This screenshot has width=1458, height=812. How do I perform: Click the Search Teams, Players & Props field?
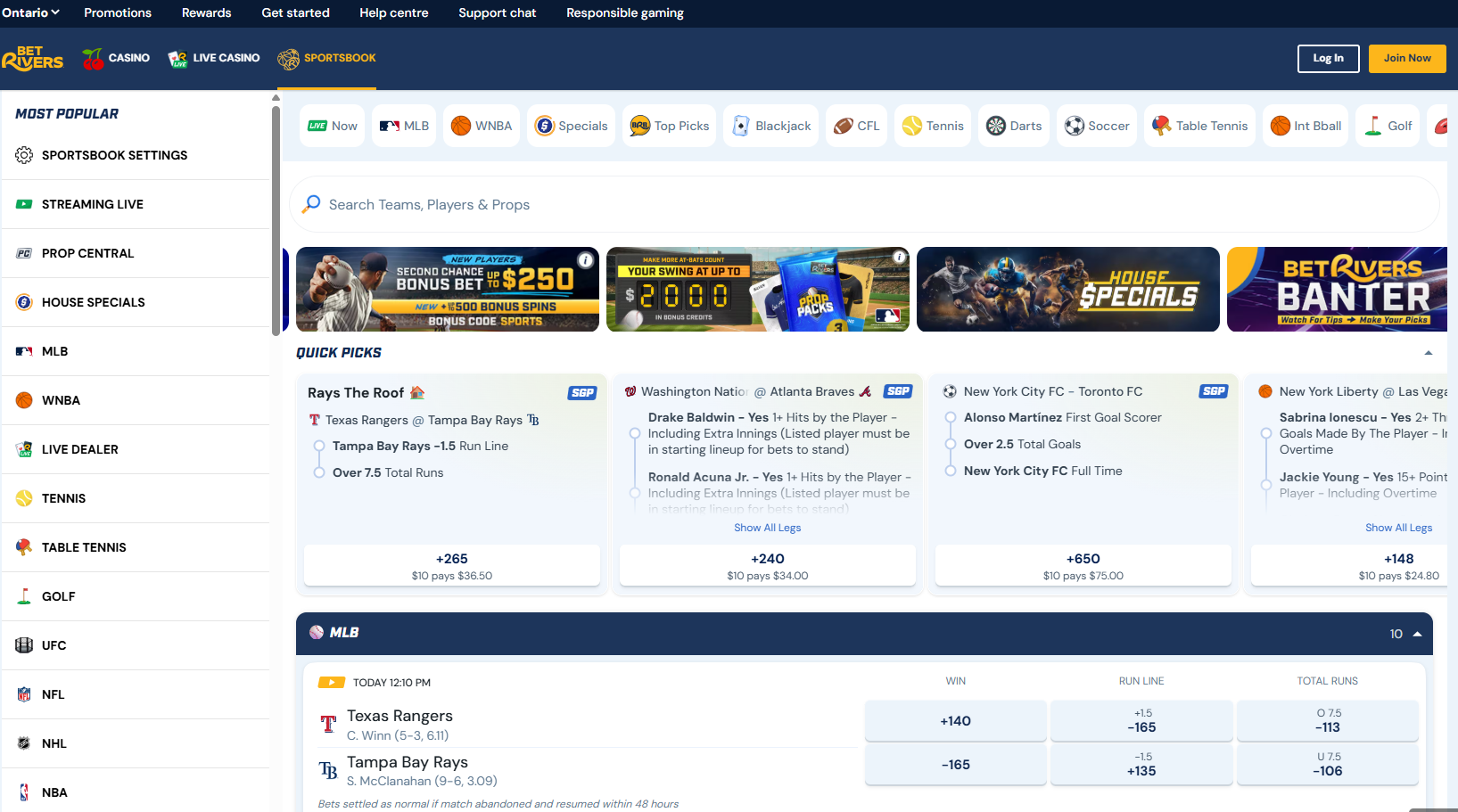point(864,204)
